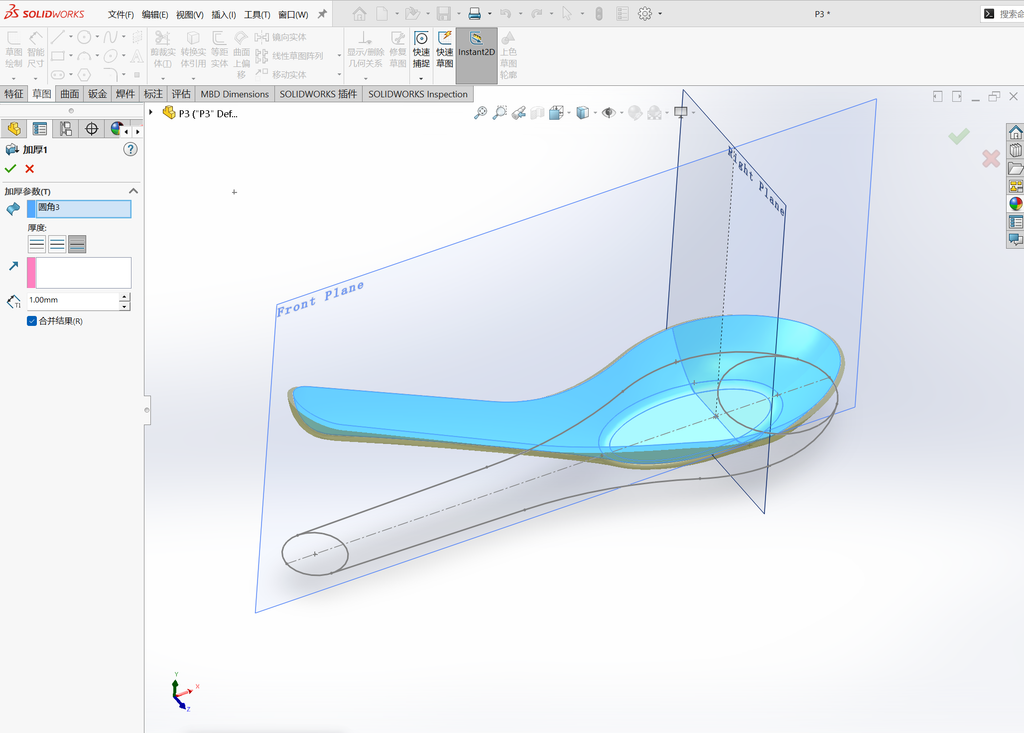1024x733 pixels.
Task: Click the Section View icon
Action: point(537,113)
